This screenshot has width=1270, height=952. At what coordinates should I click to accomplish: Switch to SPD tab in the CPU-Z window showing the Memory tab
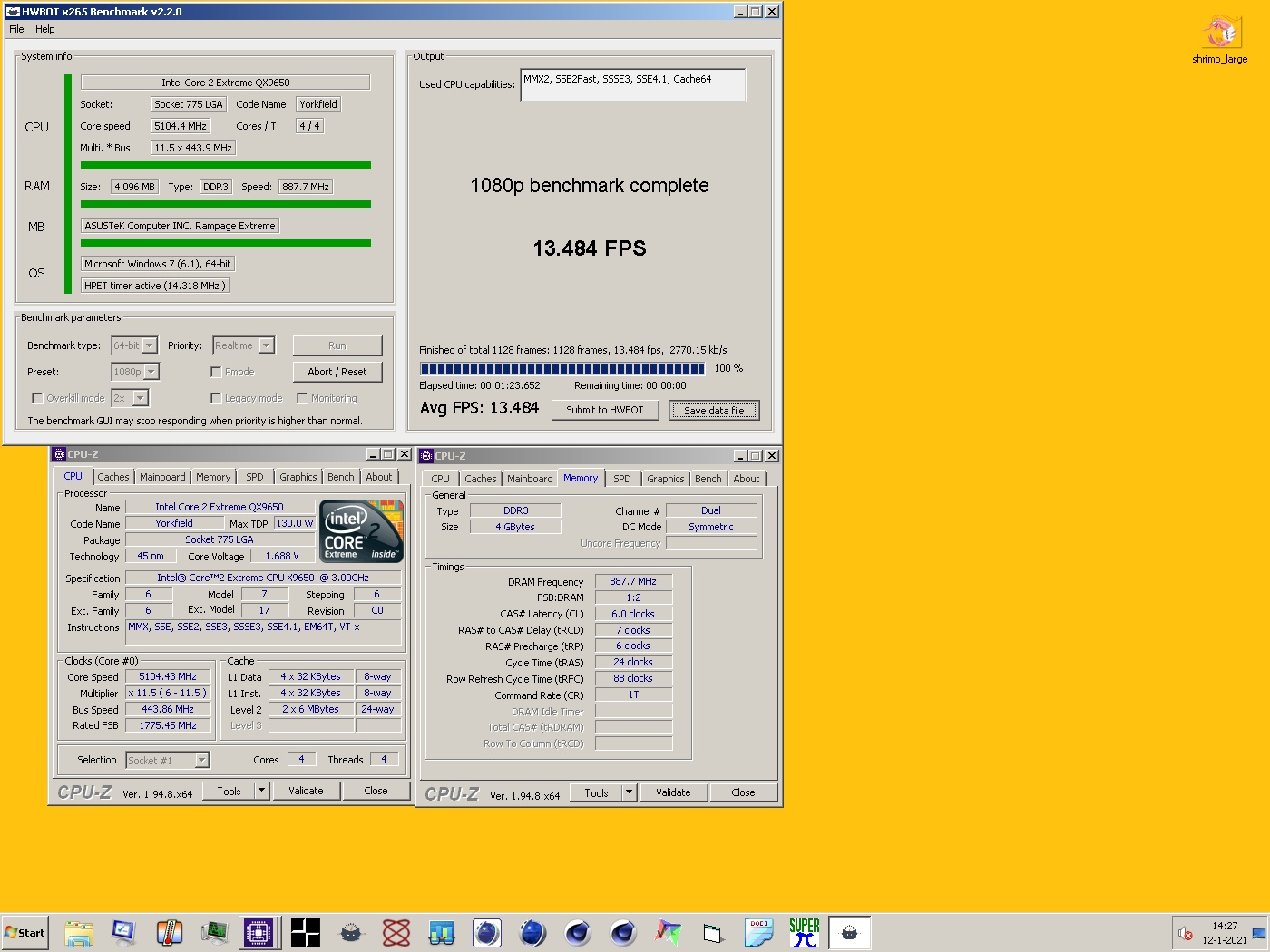[x=621, y=479]
